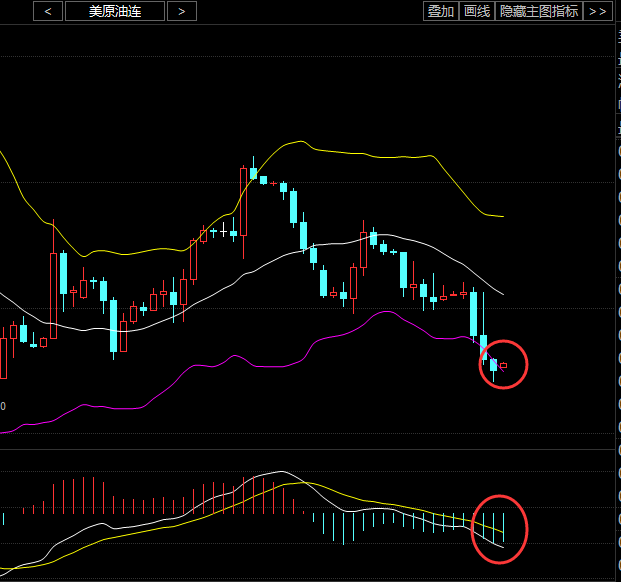Click the 叠加 overlay button
The image size is (621, 582).
[x=440, y=11]
